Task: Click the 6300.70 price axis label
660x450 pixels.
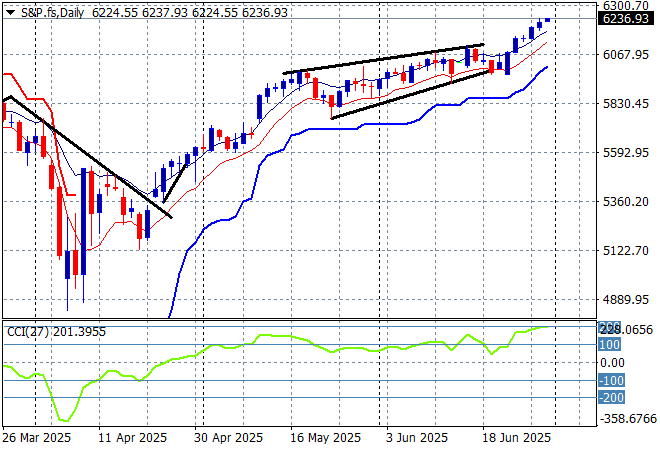Action: point(625,5)
